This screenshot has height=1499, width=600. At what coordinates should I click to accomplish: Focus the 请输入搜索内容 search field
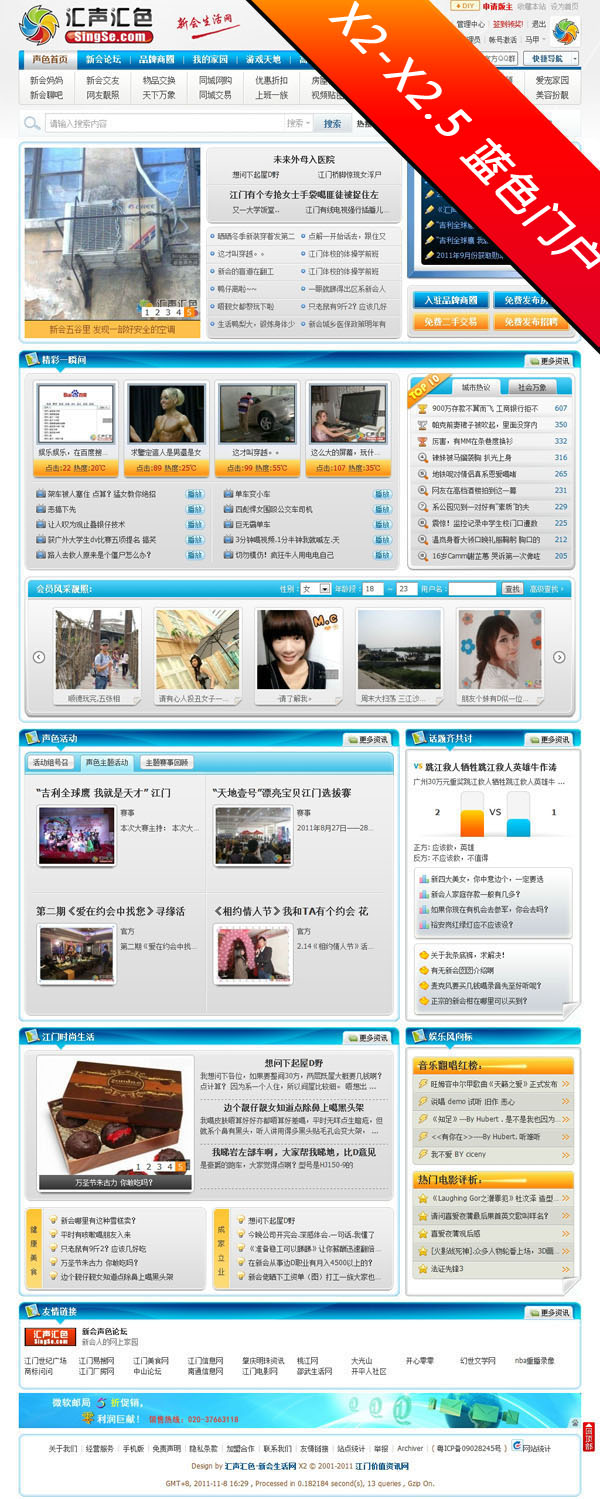(x=165, y=124)
